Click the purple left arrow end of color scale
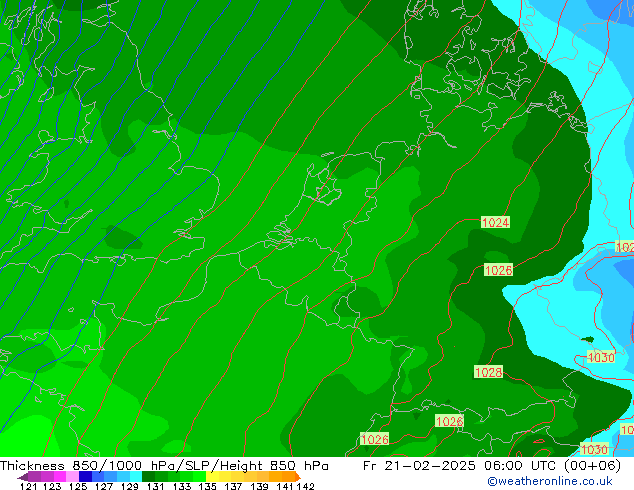634x490 pixels. 23,477
